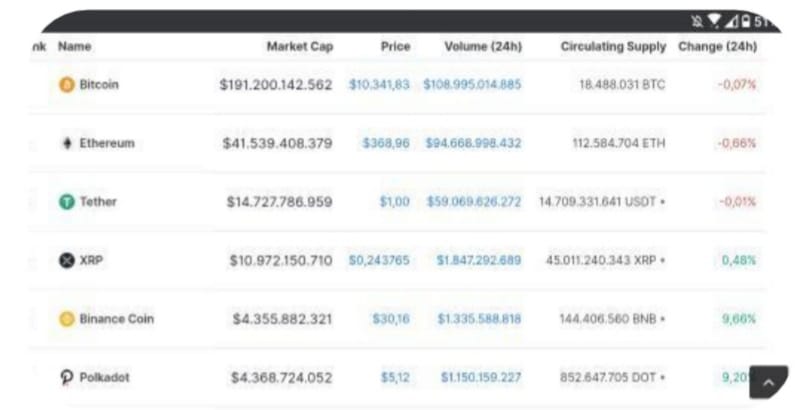Tap the scroll-to-top arrow button
The height and width of the screenshot is (410, 802).
pos(768,382)
